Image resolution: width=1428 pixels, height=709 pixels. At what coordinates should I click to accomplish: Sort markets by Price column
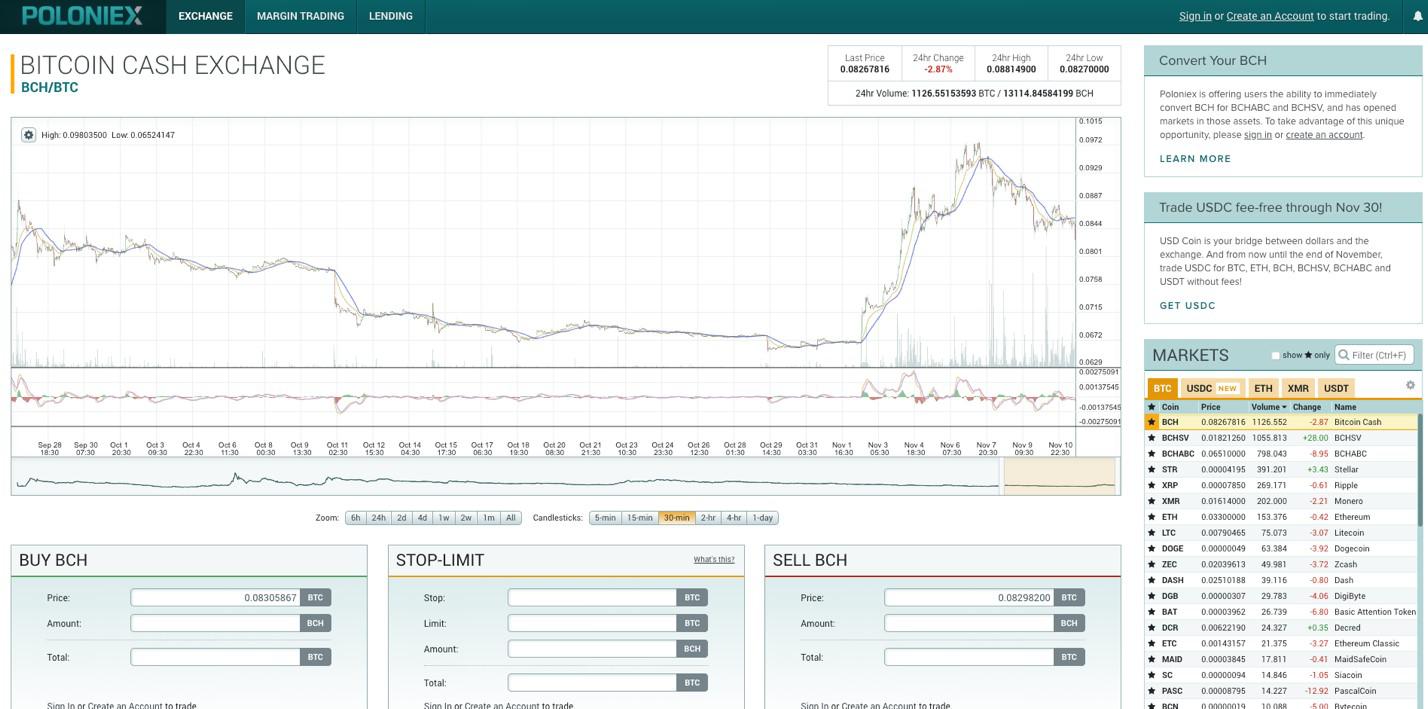pyautogui.click(x=1210, y=407)
